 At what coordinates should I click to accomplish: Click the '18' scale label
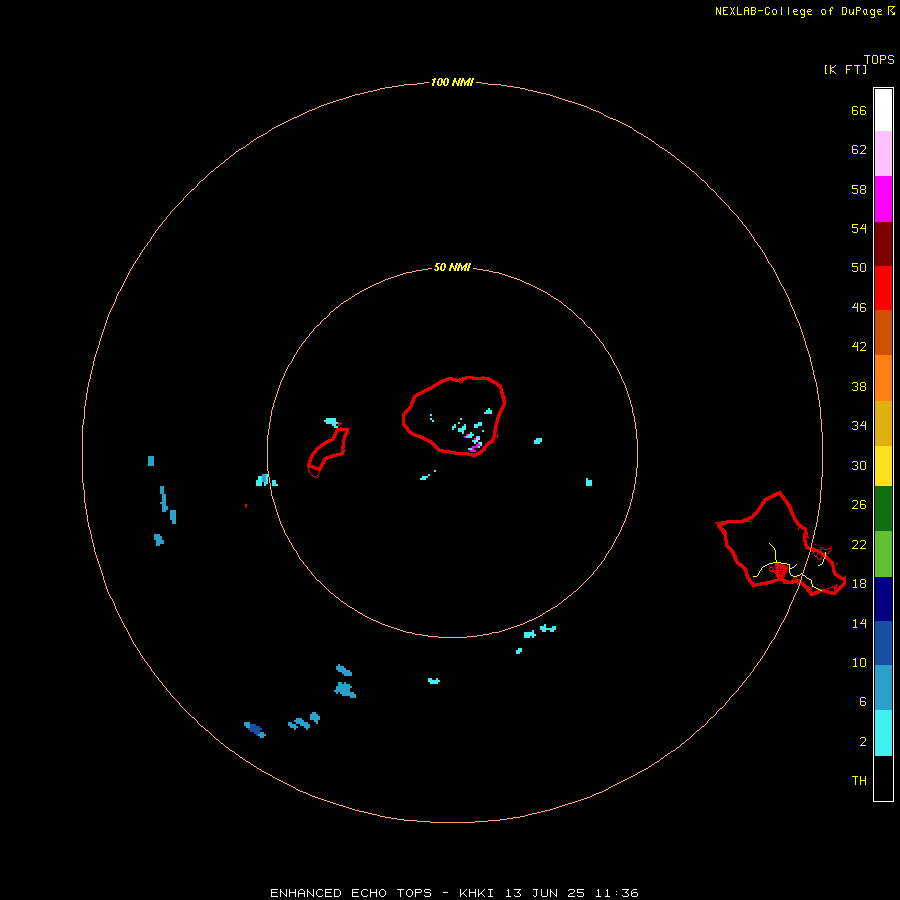pyautogui.click(x=859, y=584)
